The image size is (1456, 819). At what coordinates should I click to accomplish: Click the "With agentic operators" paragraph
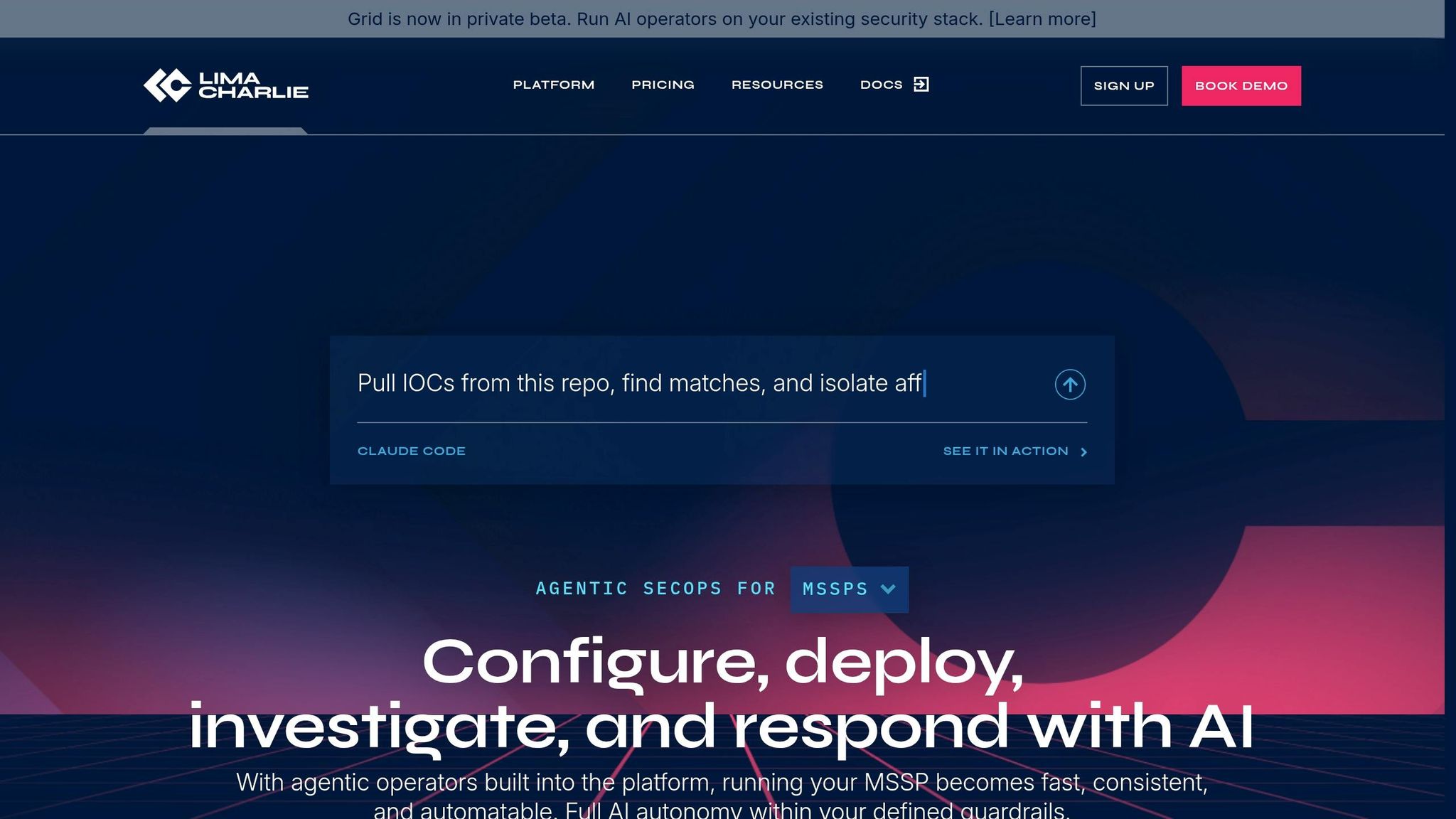pyautogui.click(x=722, y=795)
